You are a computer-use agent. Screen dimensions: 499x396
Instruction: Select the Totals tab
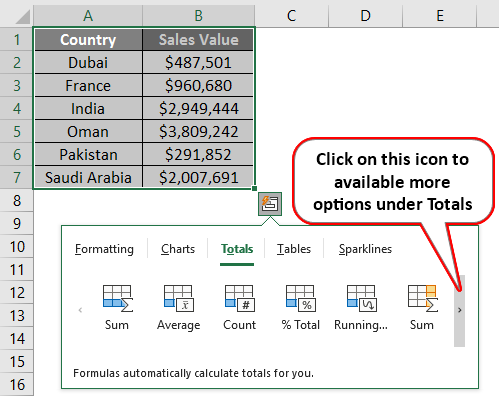(237, 249)
